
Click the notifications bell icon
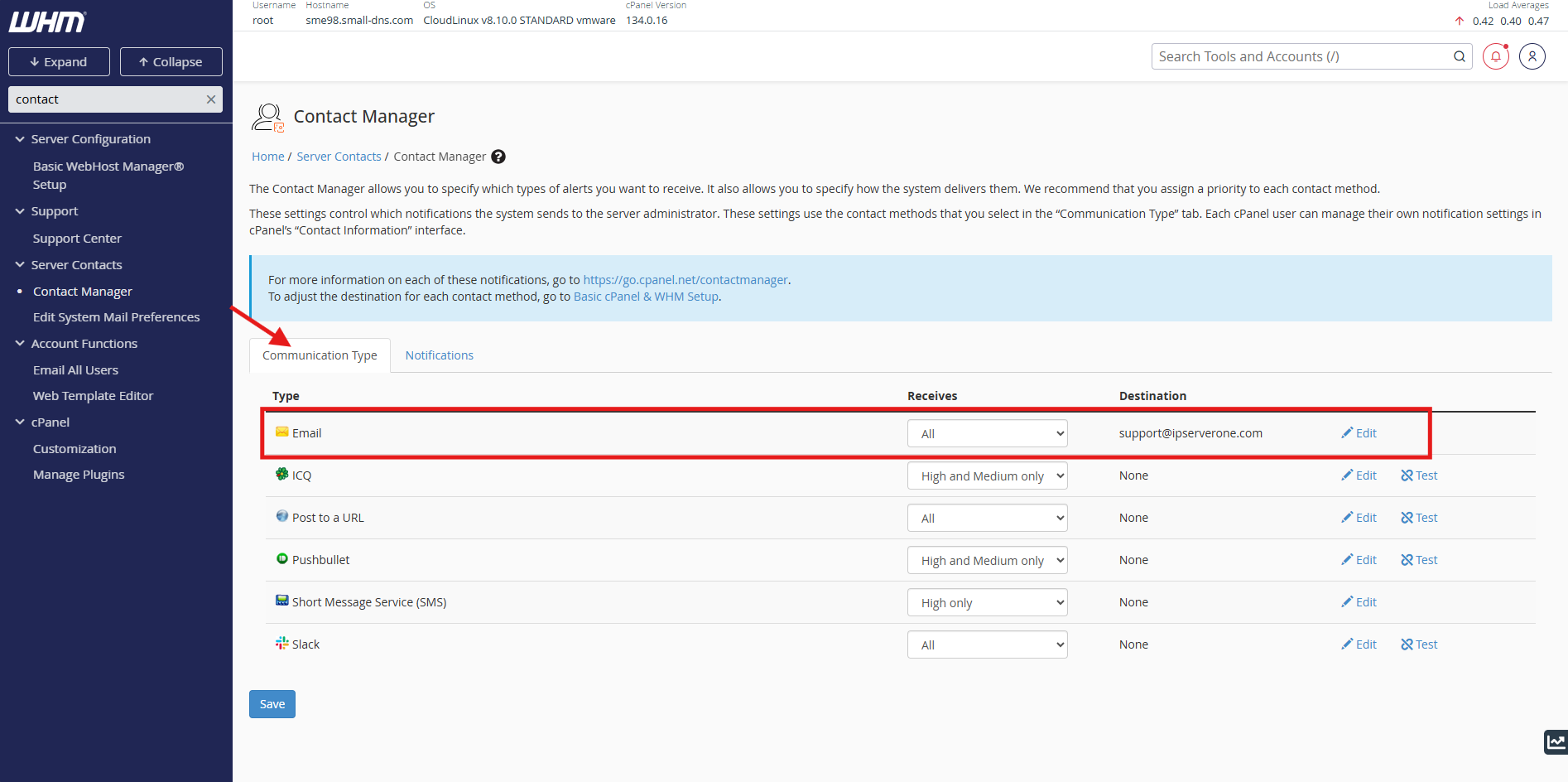[1495, 56]
